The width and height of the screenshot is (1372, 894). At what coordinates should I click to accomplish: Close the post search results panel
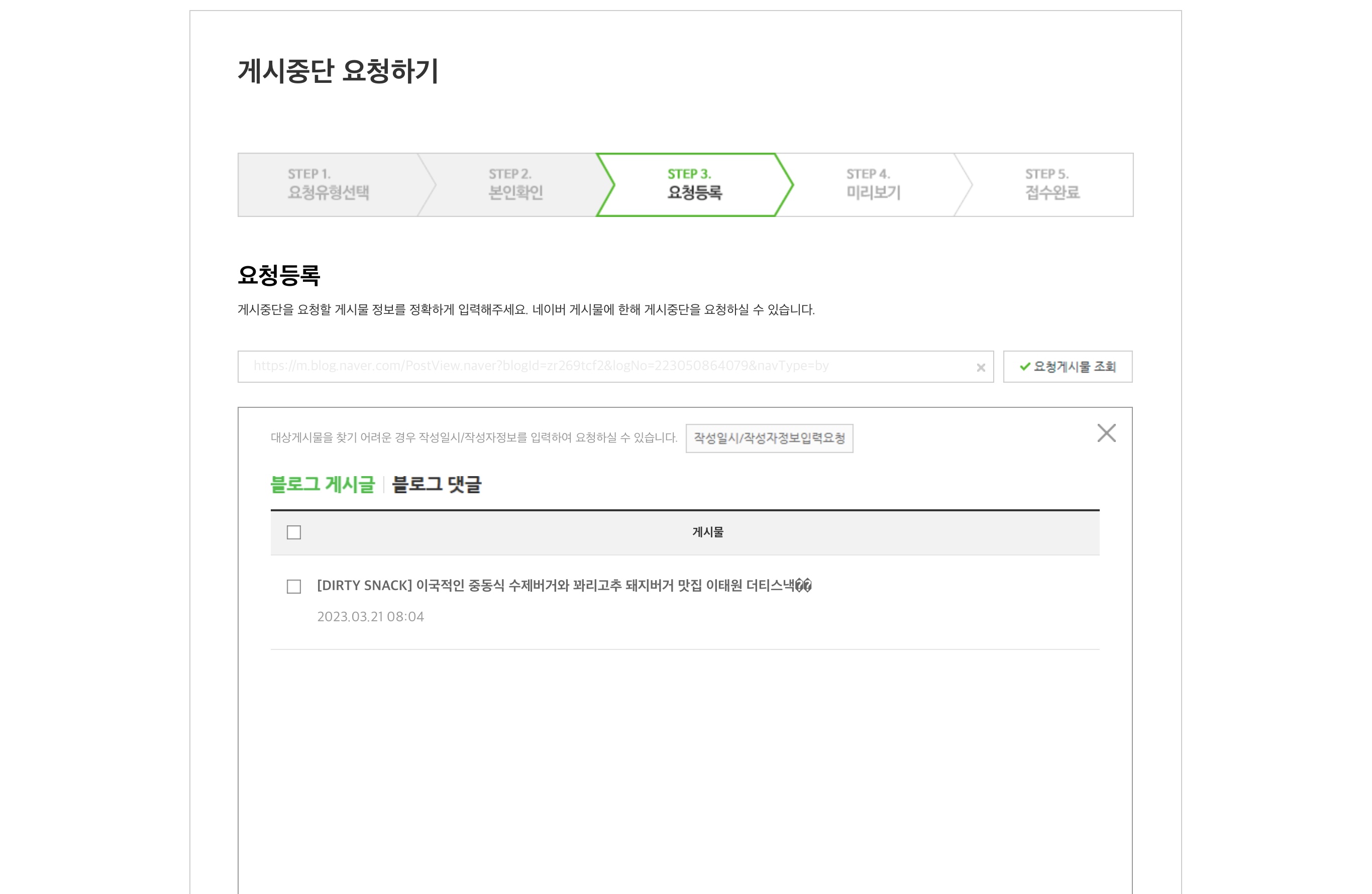(x=1106, y=433)
